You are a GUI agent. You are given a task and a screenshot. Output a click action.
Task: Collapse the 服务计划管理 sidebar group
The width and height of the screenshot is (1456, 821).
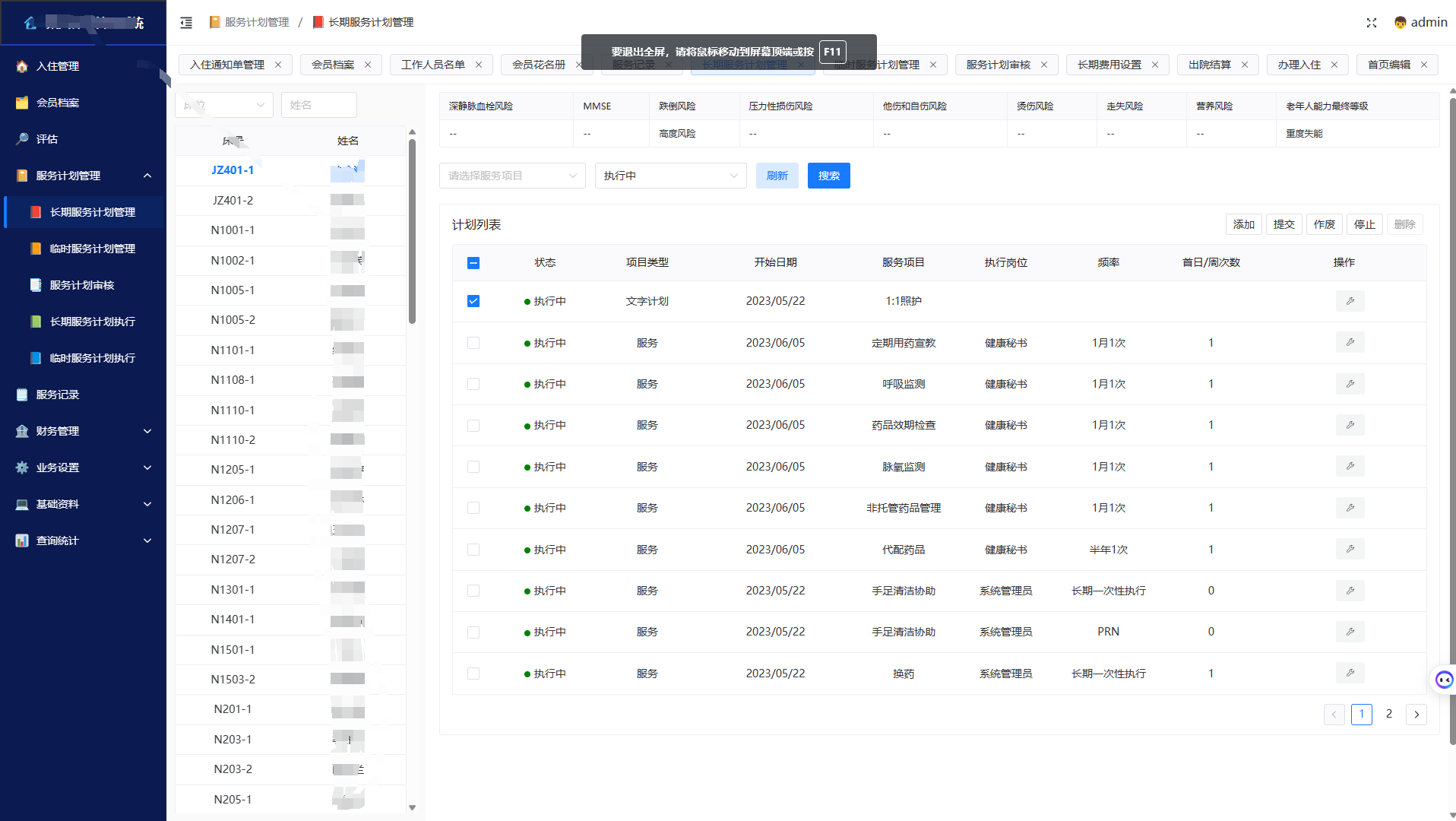(x=147, y=176)
